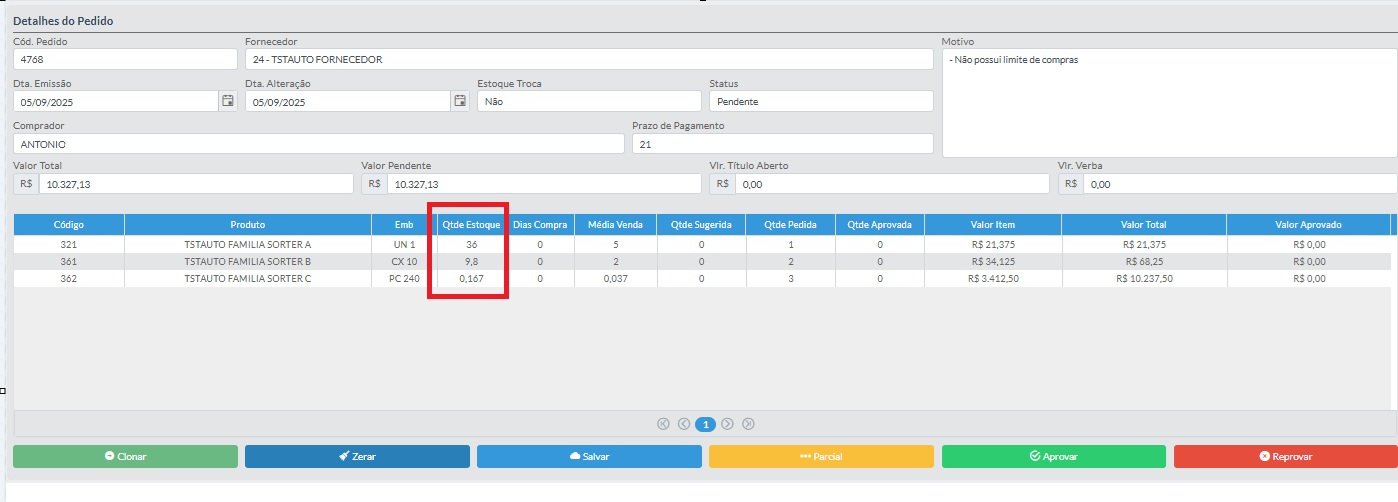This screenshot has width=1398, height=502.
Task: Sort by Valor Aprovado column header
Action: 1308,225
